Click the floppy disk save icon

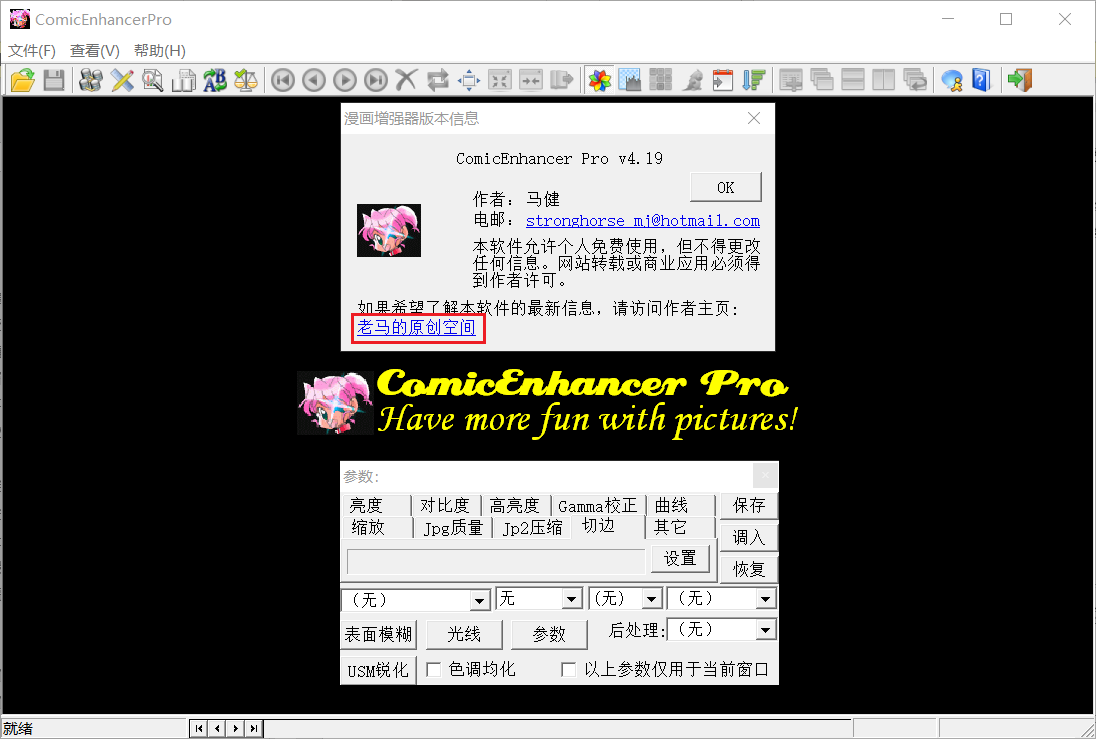(x=54, y=80)
